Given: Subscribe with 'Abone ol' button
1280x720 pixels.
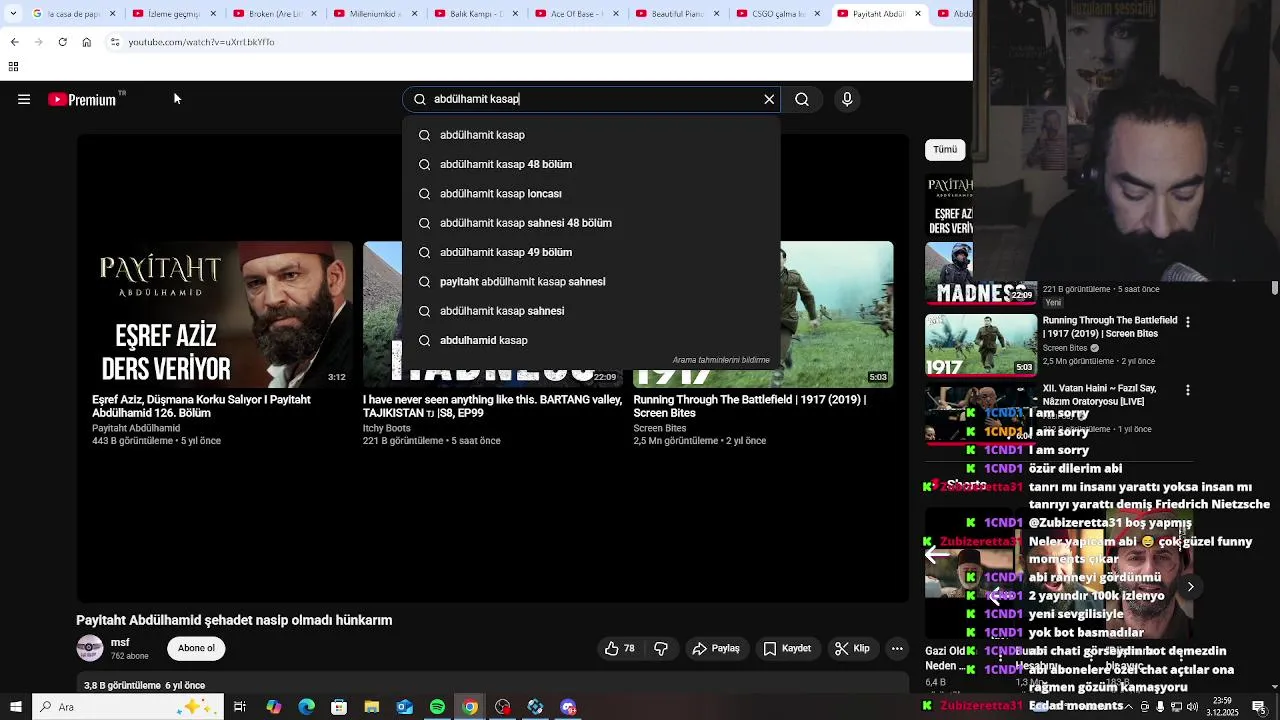Looking at the screenshot, I should point(196,649).
